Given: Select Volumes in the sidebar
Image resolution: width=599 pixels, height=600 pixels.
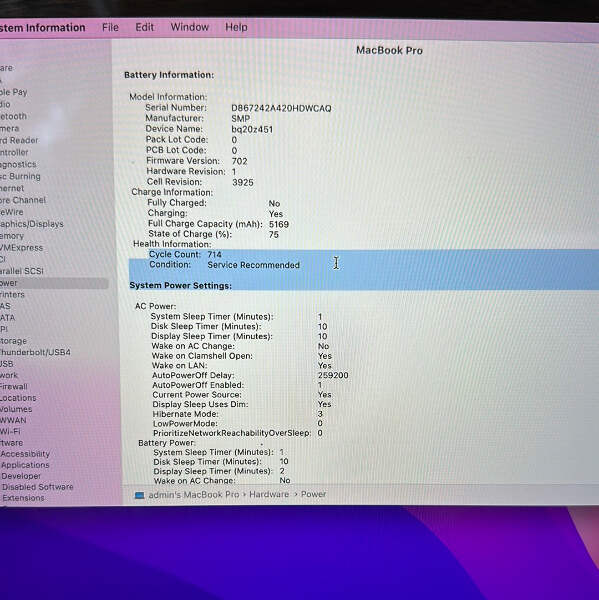Looking at the screenshot, I should coord(16,409).
